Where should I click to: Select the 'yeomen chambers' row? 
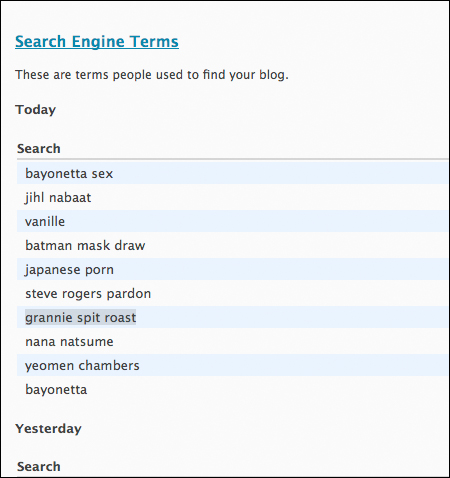tap(232, 365)
